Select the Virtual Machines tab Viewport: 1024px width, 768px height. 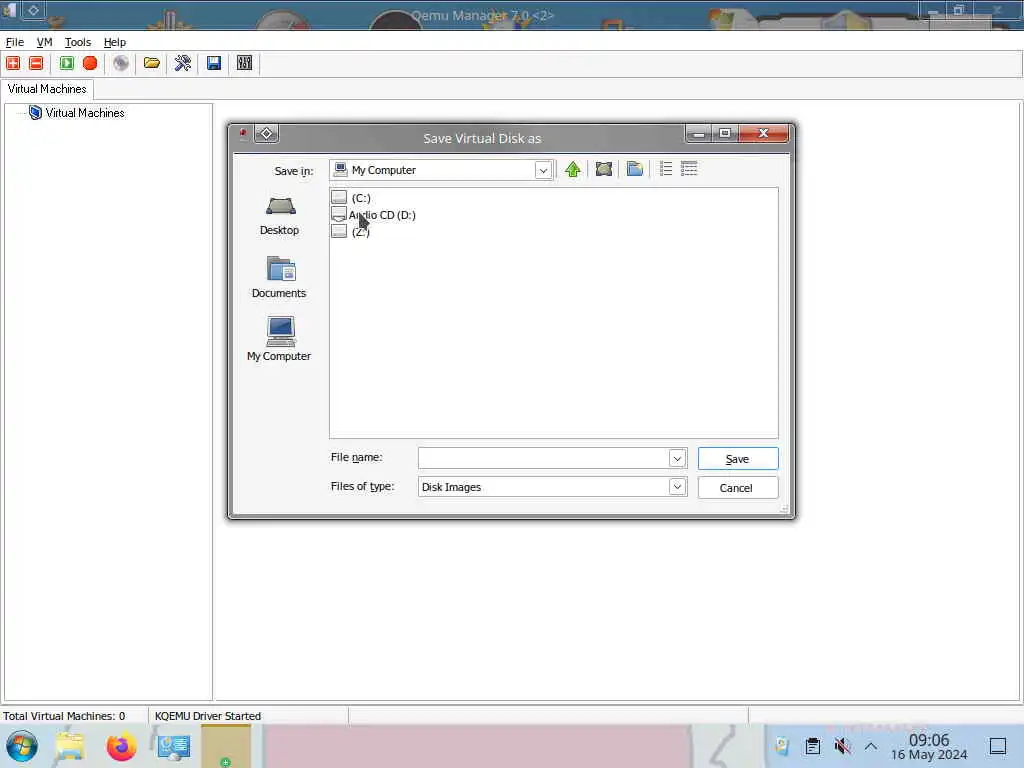click(x=47, y=89)
